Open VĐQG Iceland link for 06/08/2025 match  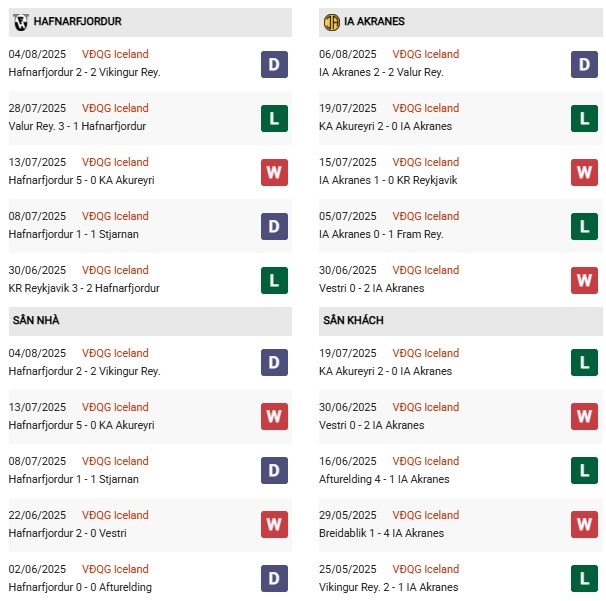(x=426, y=54)
